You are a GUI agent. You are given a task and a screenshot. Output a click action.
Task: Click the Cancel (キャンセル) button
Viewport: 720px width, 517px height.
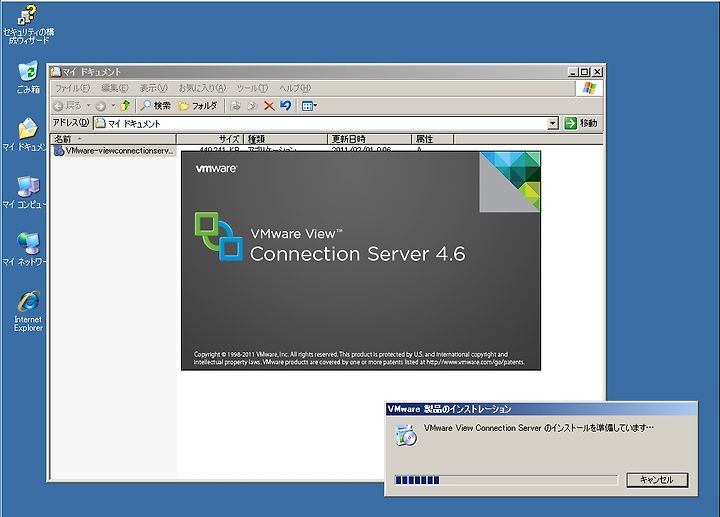pos(657,480)
